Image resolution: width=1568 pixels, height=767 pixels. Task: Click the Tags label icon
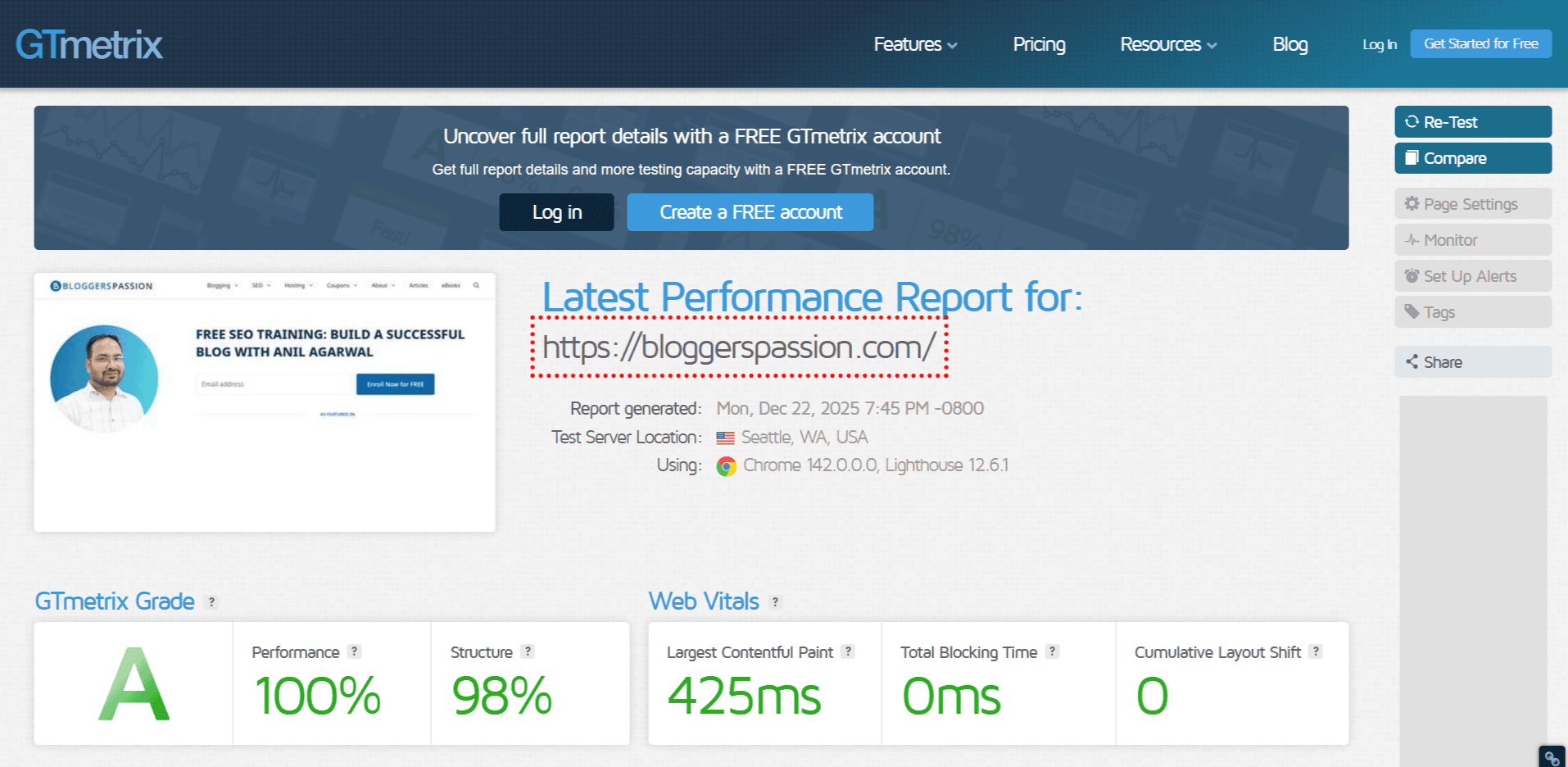click(1412, 312)
